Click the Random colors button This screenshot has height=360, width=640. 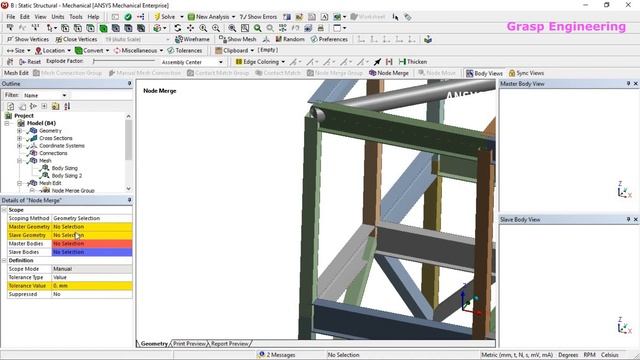coord(290,39)
